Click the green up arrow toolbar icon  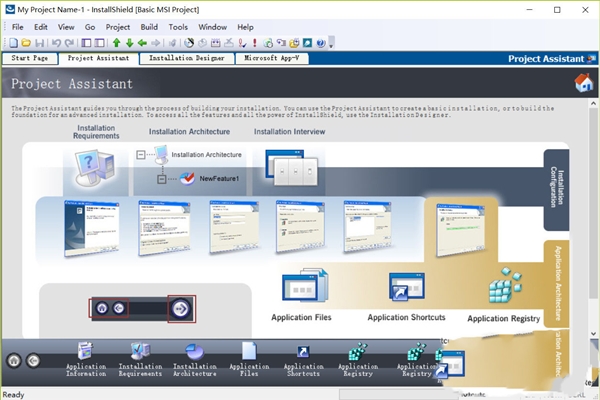click(x=117, y=43)
